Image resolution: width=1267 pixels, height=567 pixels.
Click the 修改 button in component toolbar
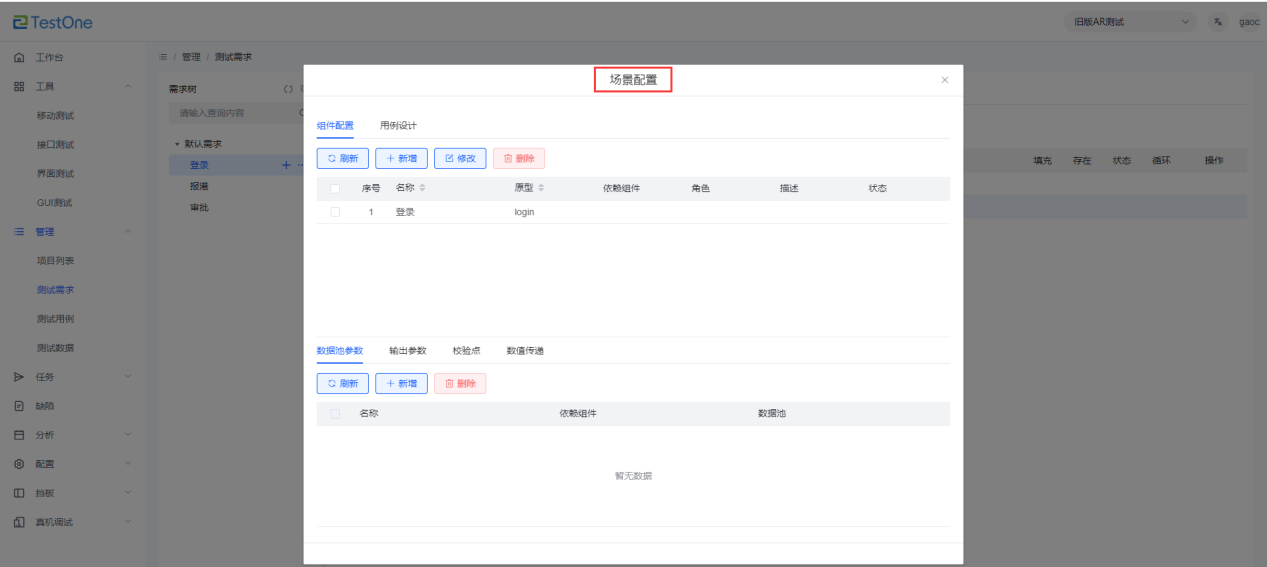pos(460,158)
